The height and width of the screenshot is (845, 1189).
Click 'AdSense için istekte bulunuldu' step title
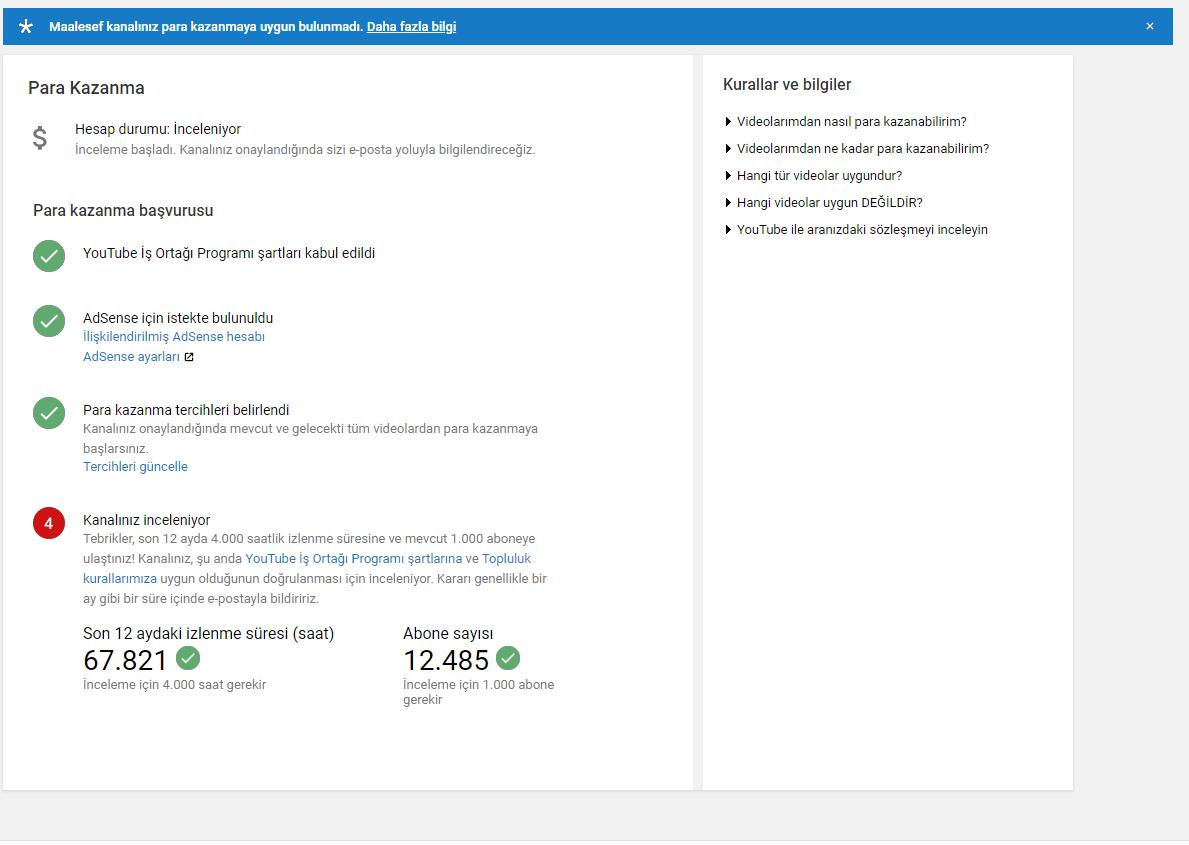pos(178,319)
